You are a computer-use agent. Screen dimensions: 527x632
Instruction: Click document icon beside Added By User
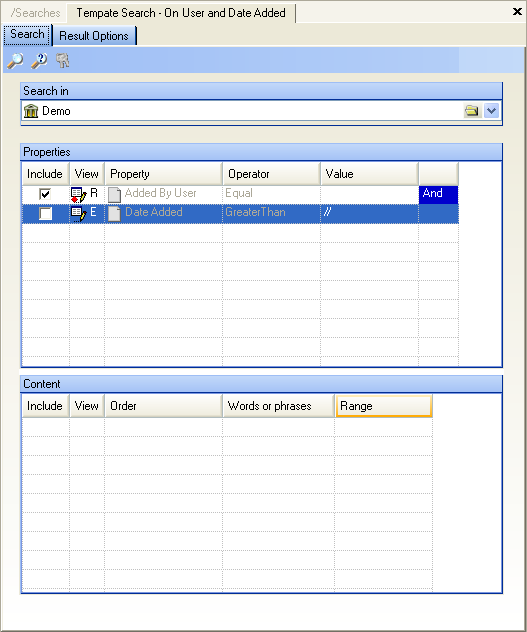tap(115, 195)
